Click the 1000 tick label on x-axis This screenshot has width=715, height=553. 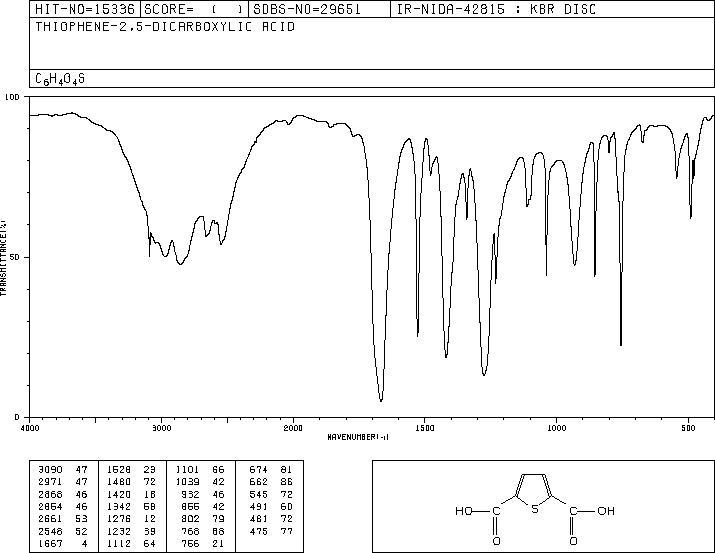coord(556,428)
